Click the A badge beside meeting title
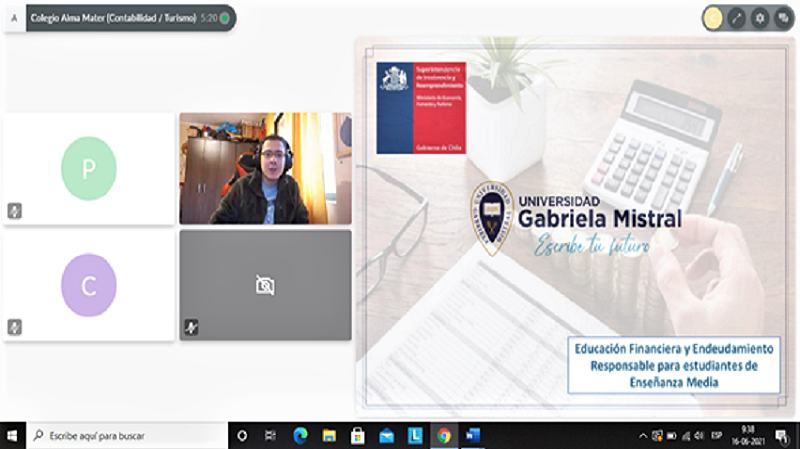The width and height of the screenshot is (800, 449). 14,18
